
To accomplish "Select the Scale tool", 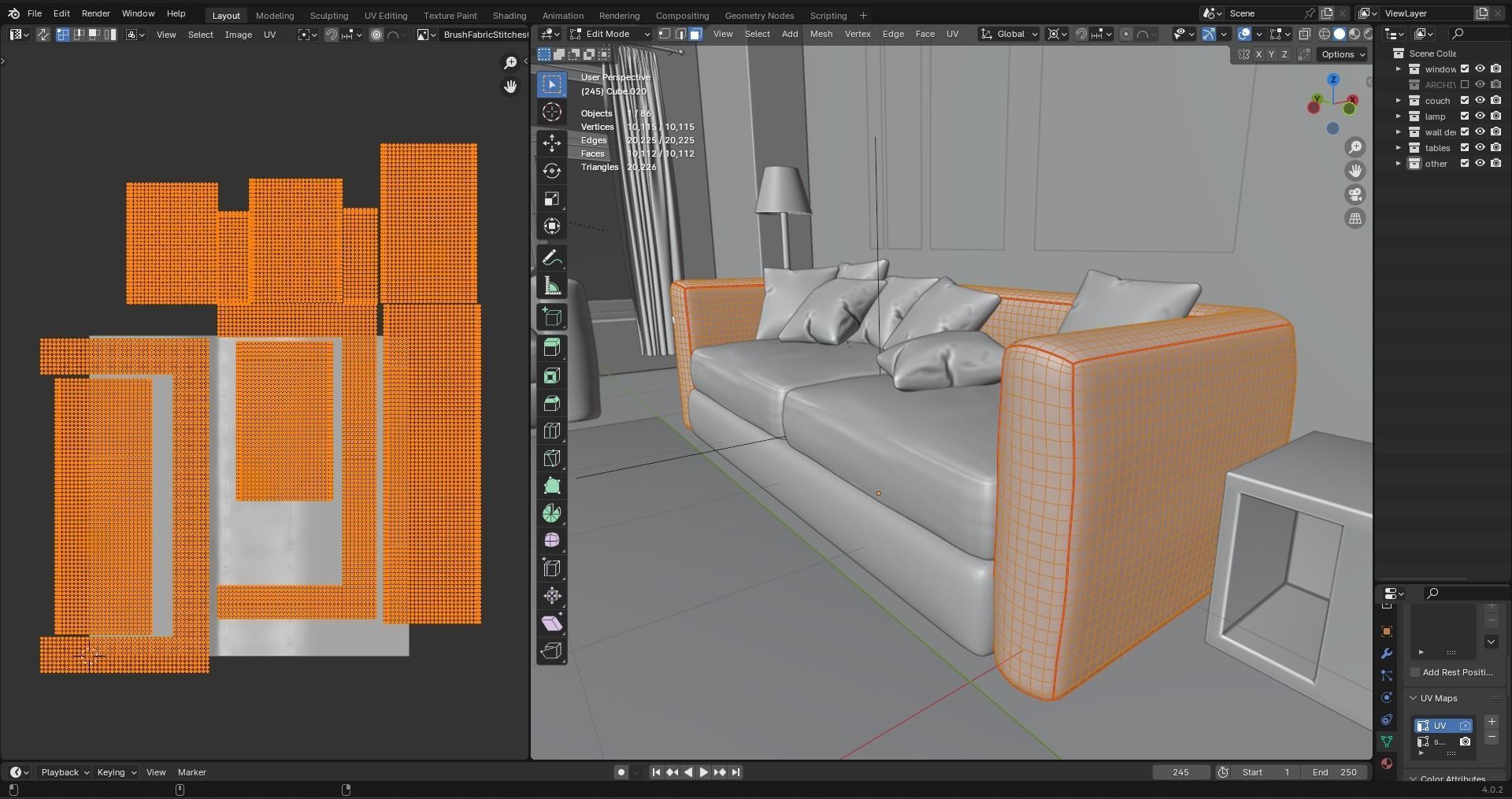I will click(552, 198).
